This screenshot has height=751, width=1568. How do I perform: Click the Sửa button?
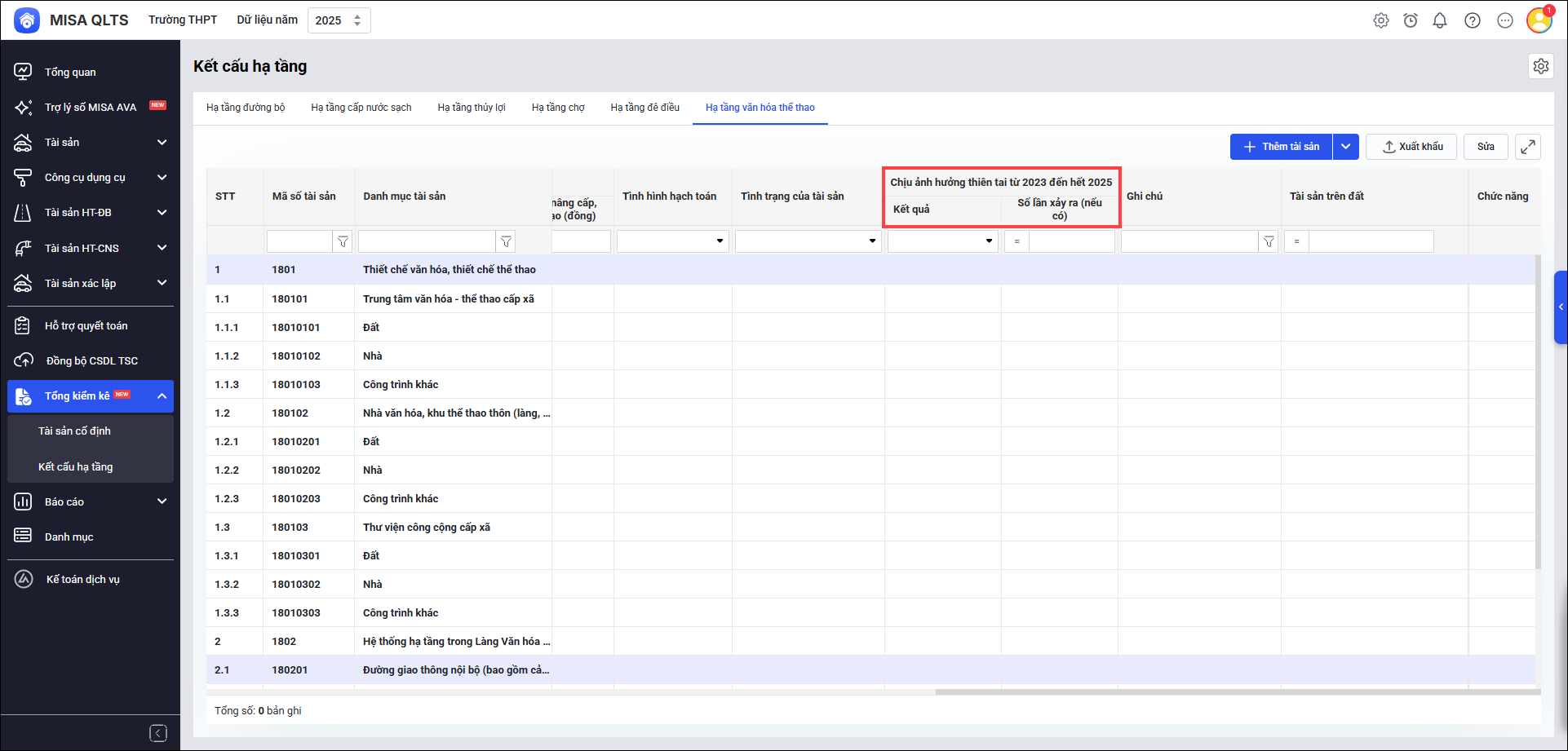click(1485, 147)
